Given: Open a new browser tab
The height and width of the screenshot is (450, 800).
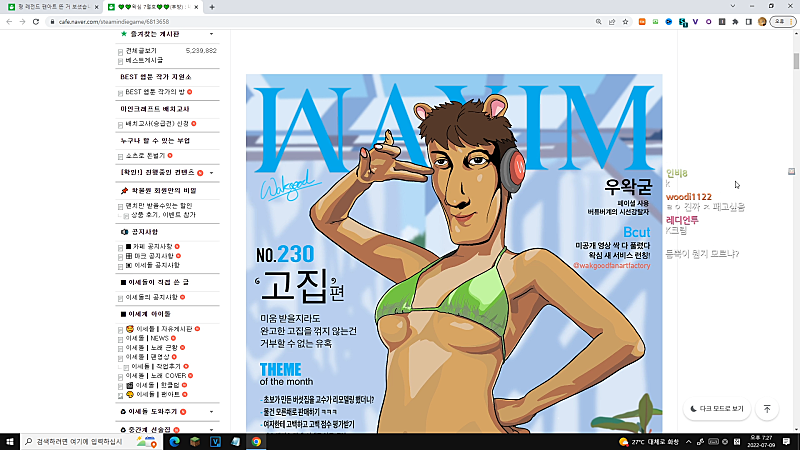Looking at the screenshot, I should click(x=212, y=7).
